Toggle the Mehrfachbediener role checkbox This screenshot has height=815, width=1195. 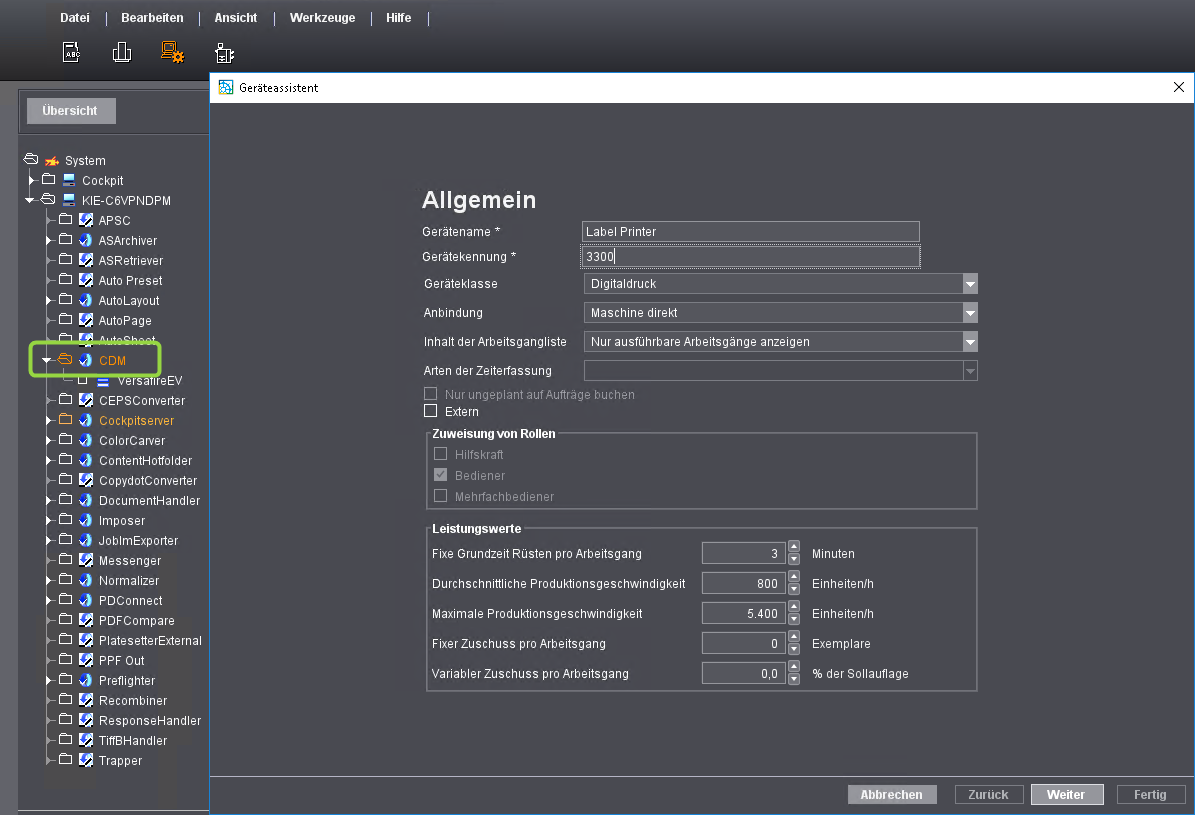point(441,496)
